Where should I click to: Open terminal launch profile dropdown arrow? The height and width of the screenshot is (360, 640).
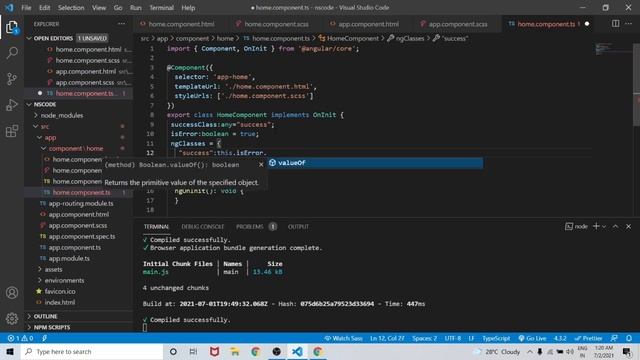click(x=604, y=227)
